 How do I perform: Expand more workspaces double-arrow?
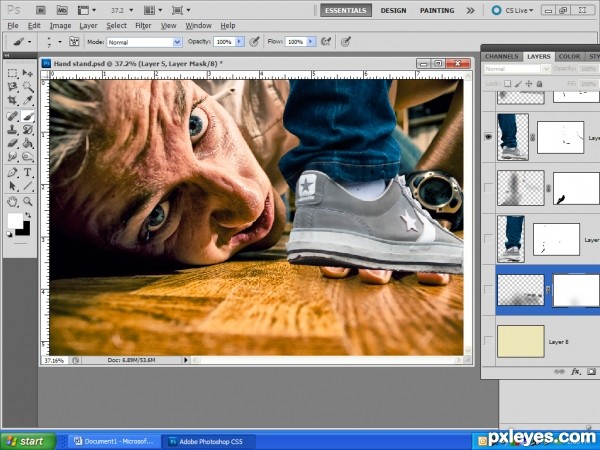pos(471,10)
